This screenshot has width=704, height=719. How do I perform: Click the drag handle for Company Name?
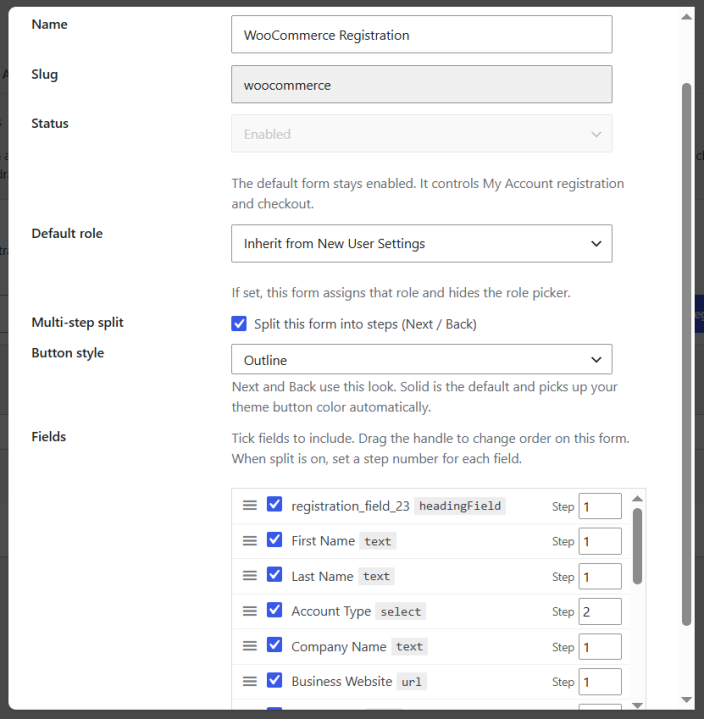pyautogui.click(x=249, y=646)
